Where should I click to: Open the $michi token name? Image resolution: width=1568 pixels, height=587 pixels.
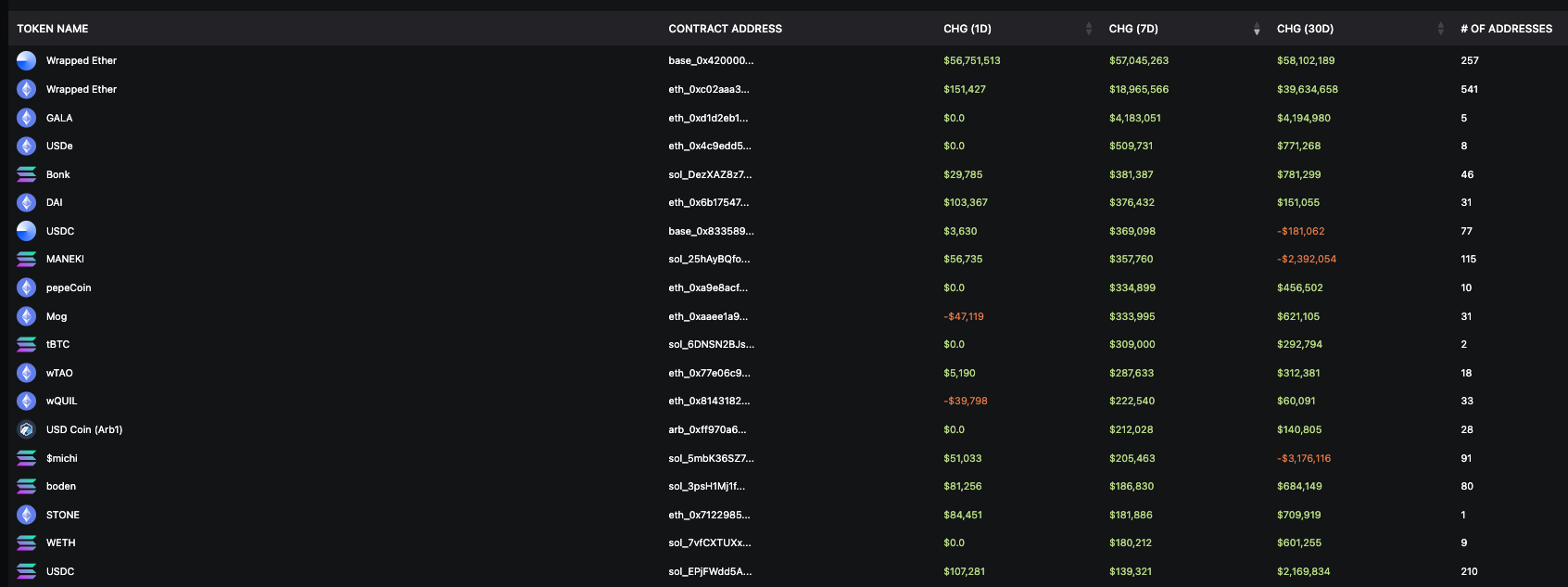62,458
